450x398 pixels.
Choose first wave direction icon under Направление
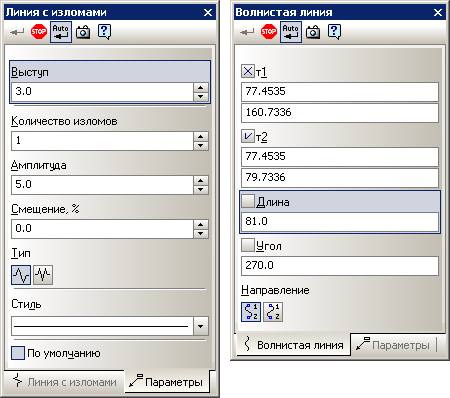[x=251, y=312]
